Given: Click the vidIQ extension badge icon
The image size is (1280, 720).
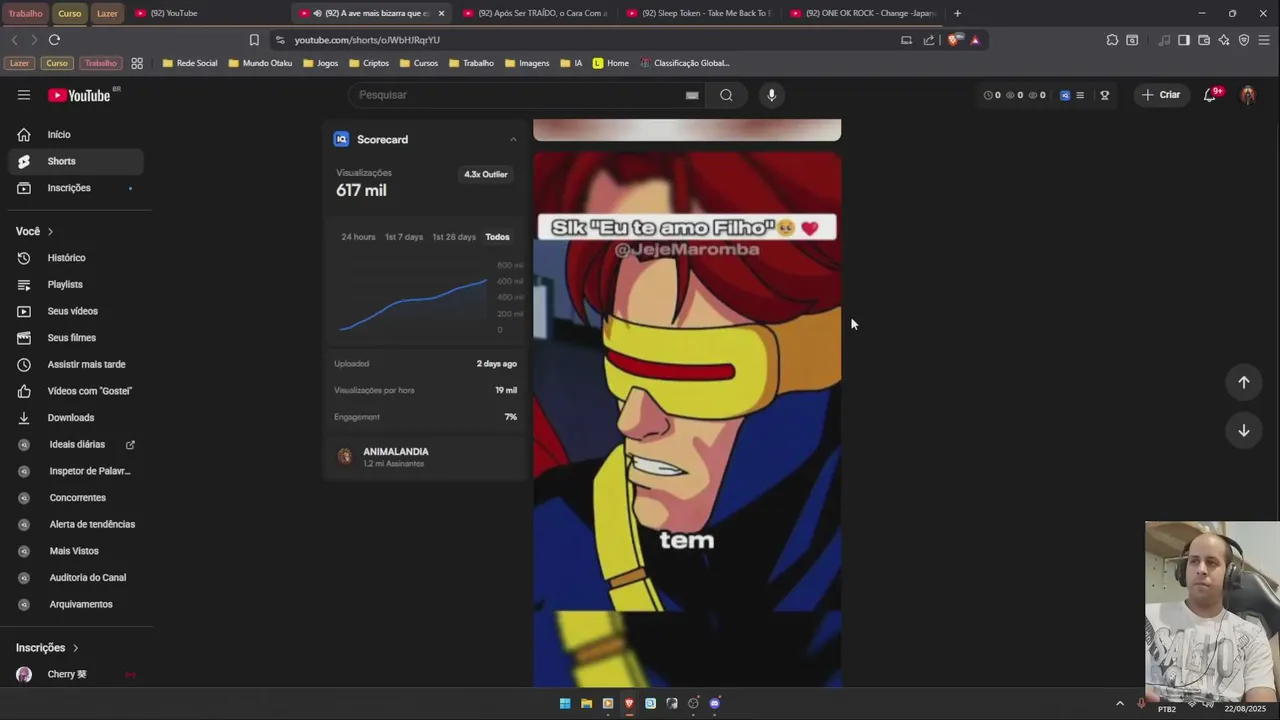Looking at the screenshot, I should tap(1065, 95).
